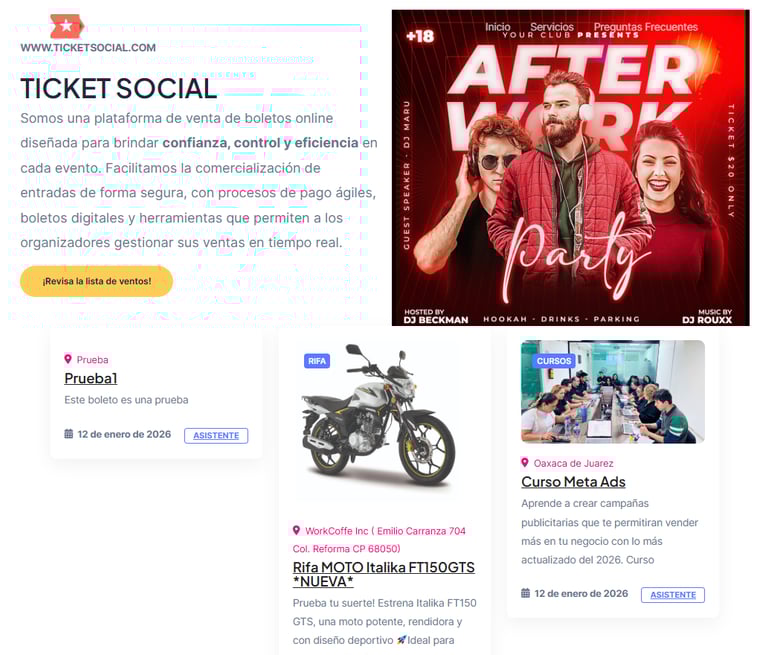Click ASISTENTE button on Curso Meta Ads card
This screenshot has height=655, width=768.
(x=673, y=595)
